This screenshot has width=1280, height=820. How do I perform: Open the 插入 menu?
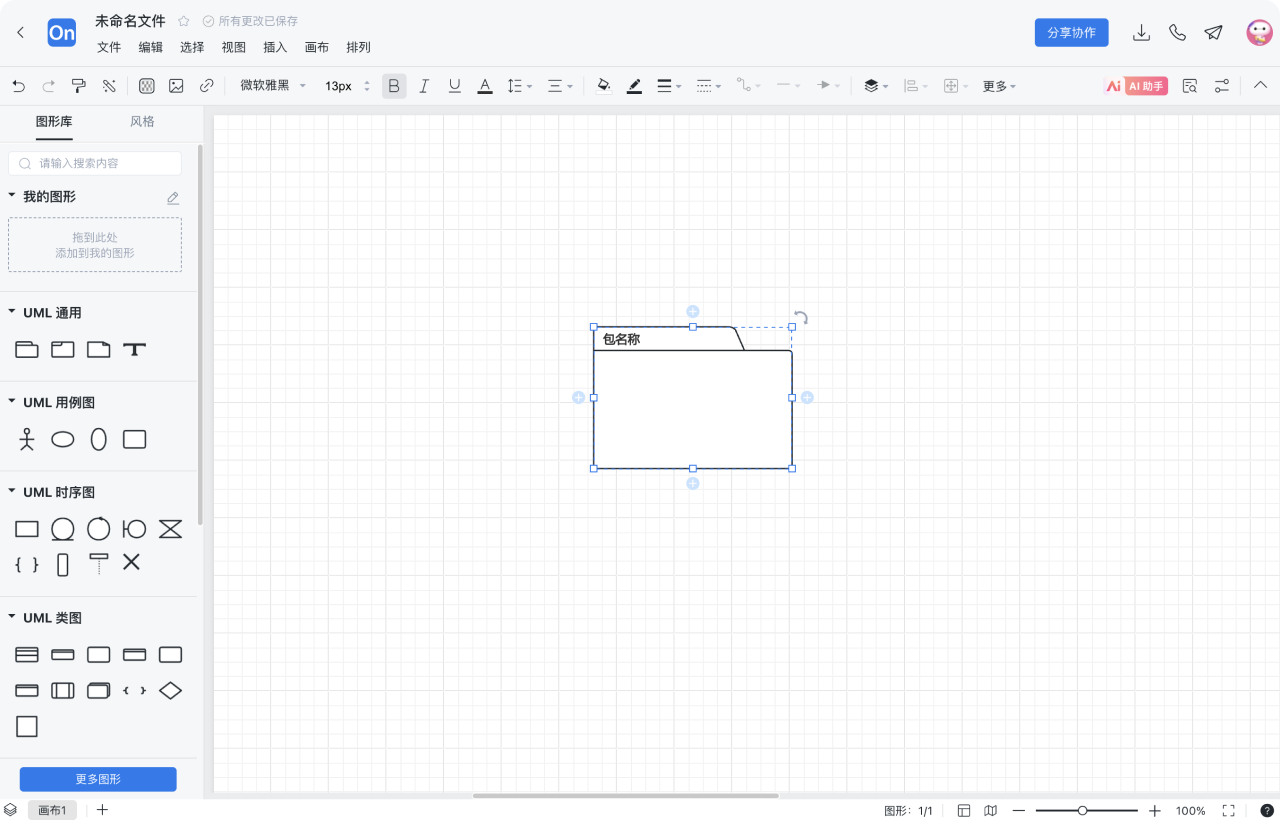[275, 47]
